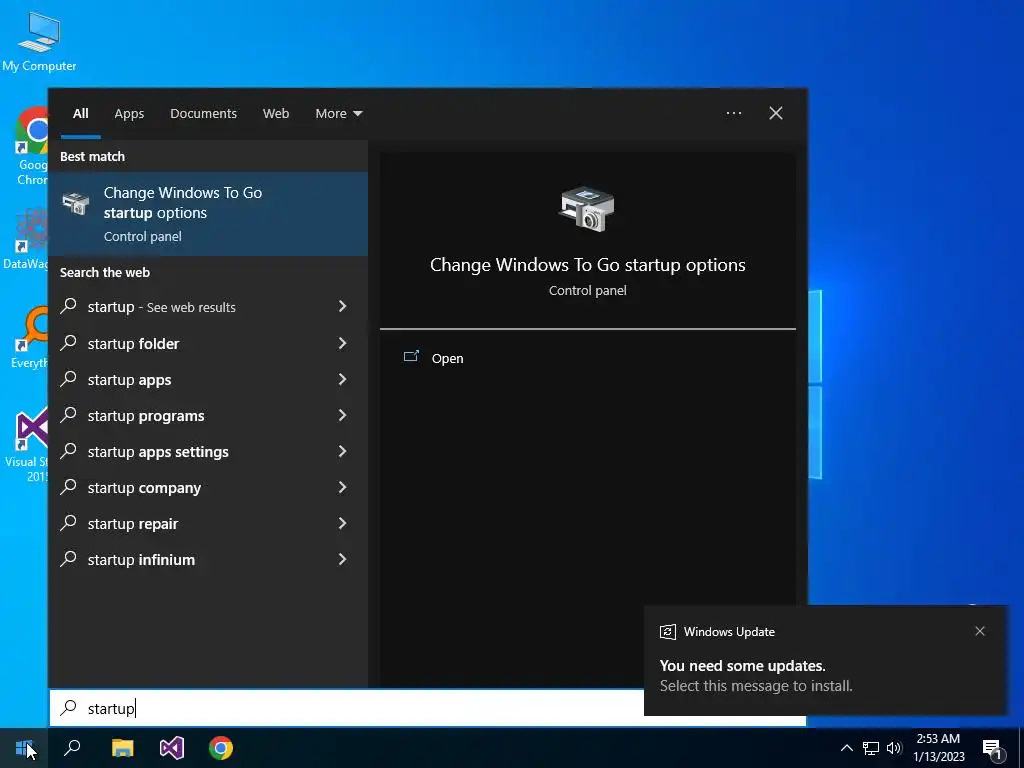Expand chevron for 'startup - See web results'
The width and height of the screenshot is (1024, 768).
click(342, 306)
